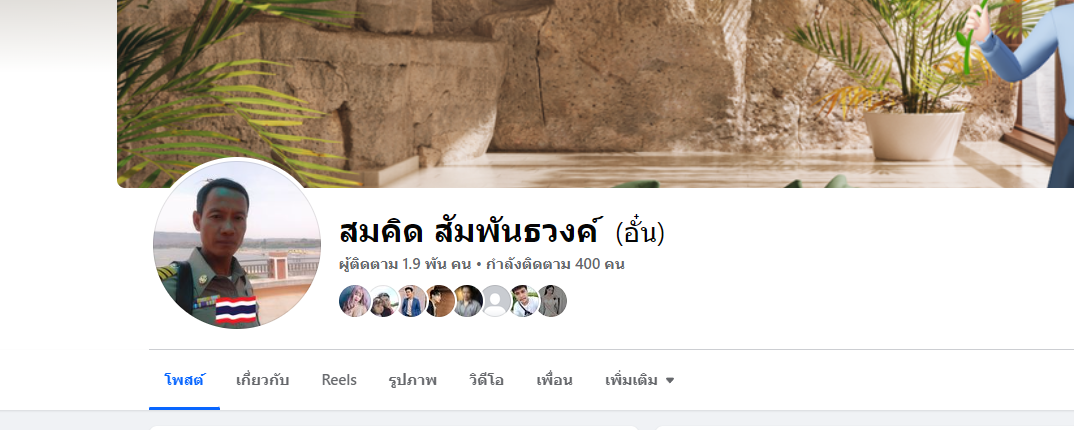This screenshot has width=1074, height=430.
Task: Open the friend avatar in white shirt
Action: (524, 301)
